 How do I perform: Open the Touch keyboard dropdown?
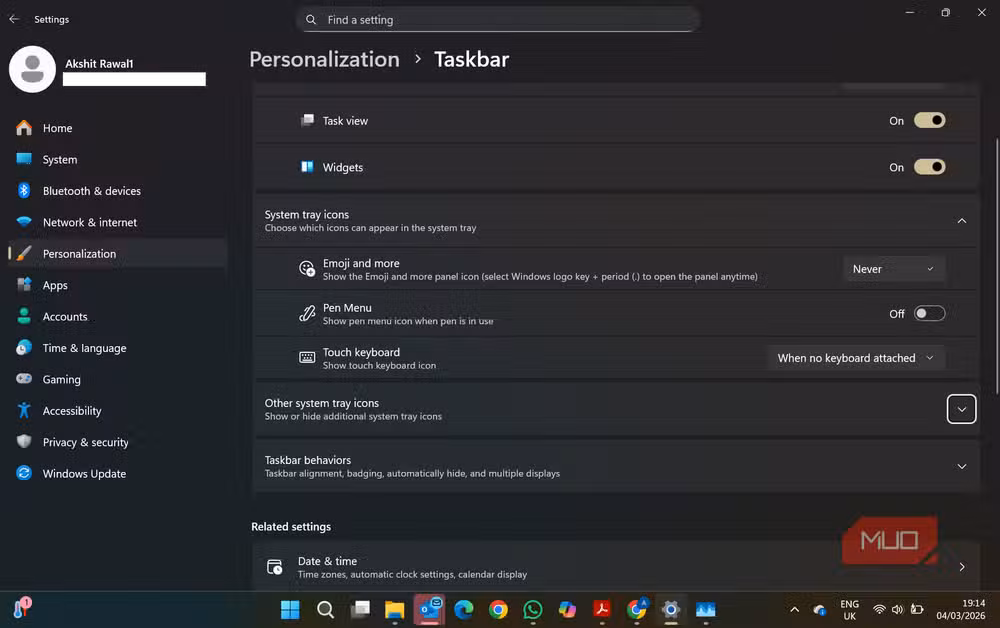(856, 358)
